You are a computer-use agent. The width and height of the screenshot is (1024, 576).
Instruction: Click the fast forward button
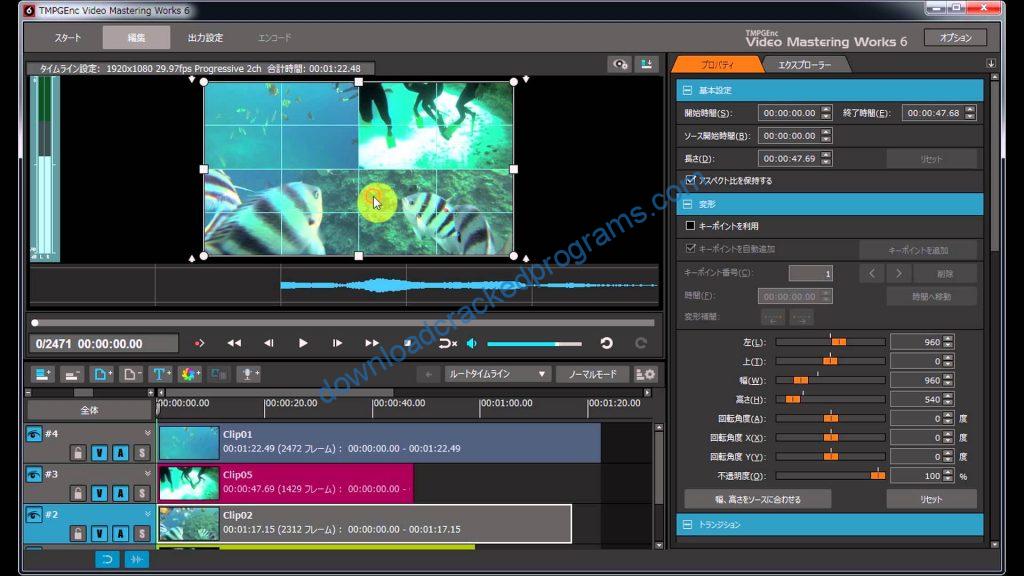(x=372, y=343)
